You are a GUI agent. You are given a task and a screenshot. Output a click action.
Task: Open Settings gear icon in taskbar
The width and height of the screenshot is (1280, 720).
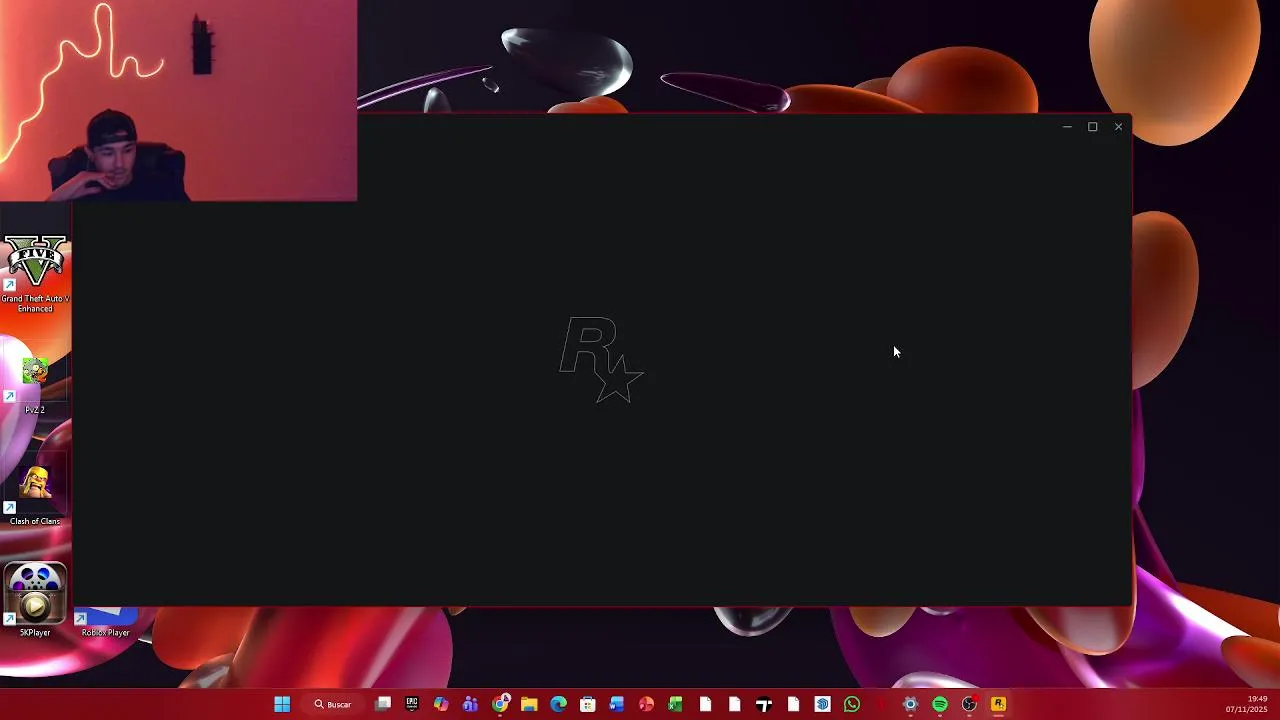tap(910, 704)
